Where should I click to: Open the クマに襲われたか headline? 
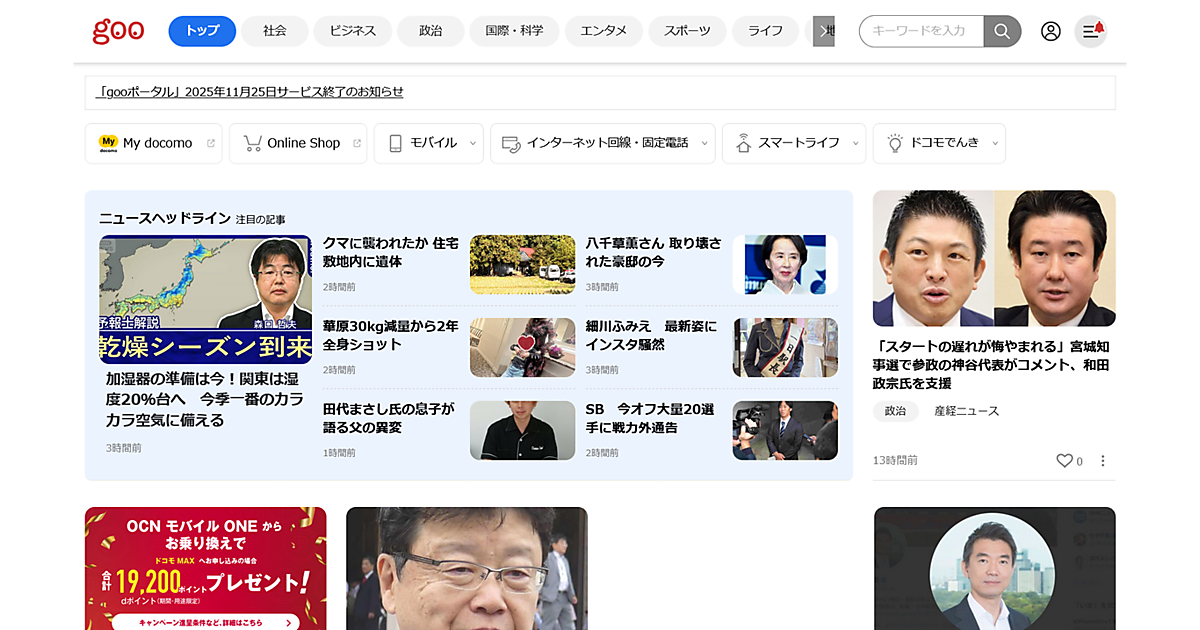tap(391, 252)
